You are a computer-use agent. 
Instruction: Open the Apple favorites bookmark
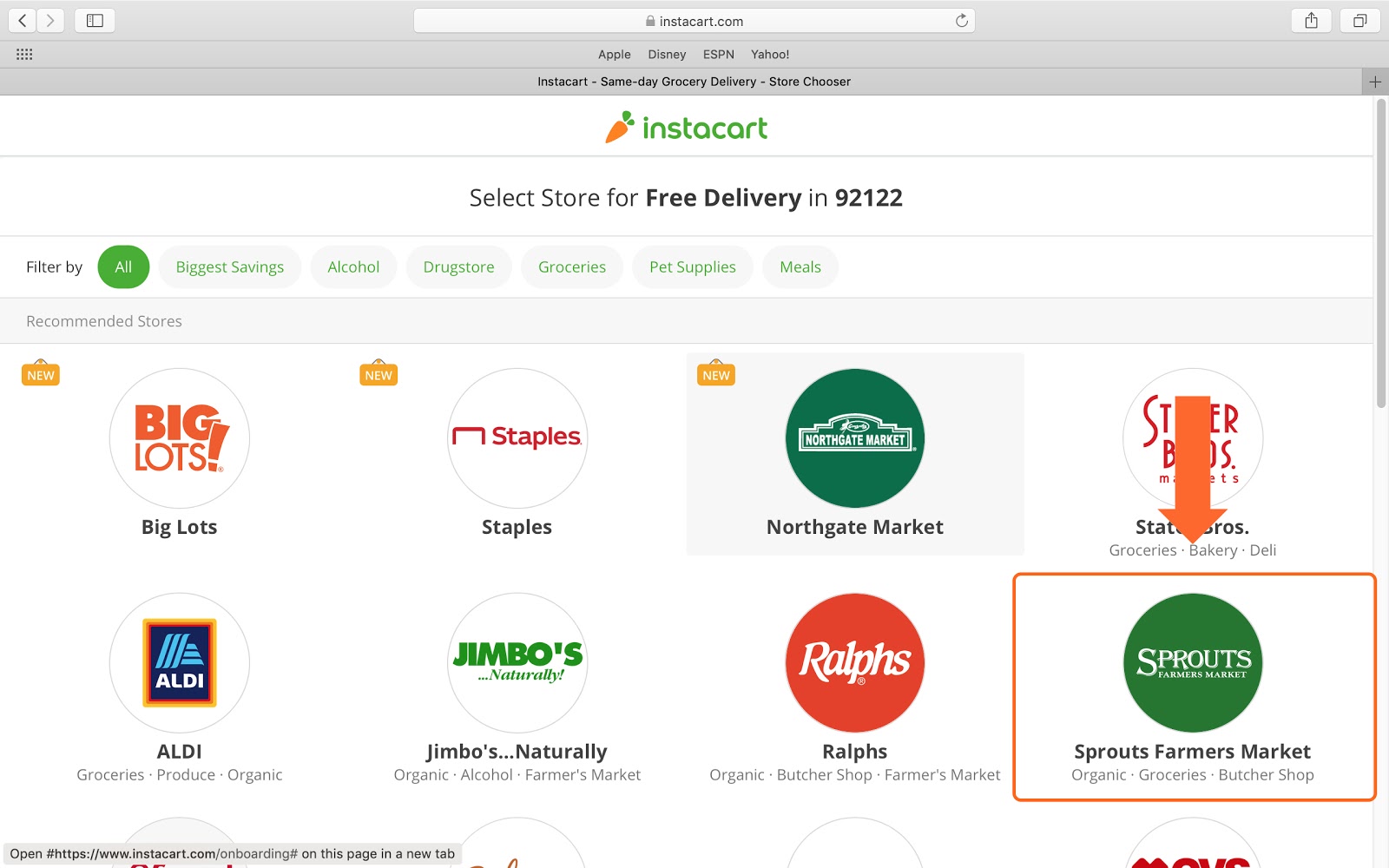615,54
